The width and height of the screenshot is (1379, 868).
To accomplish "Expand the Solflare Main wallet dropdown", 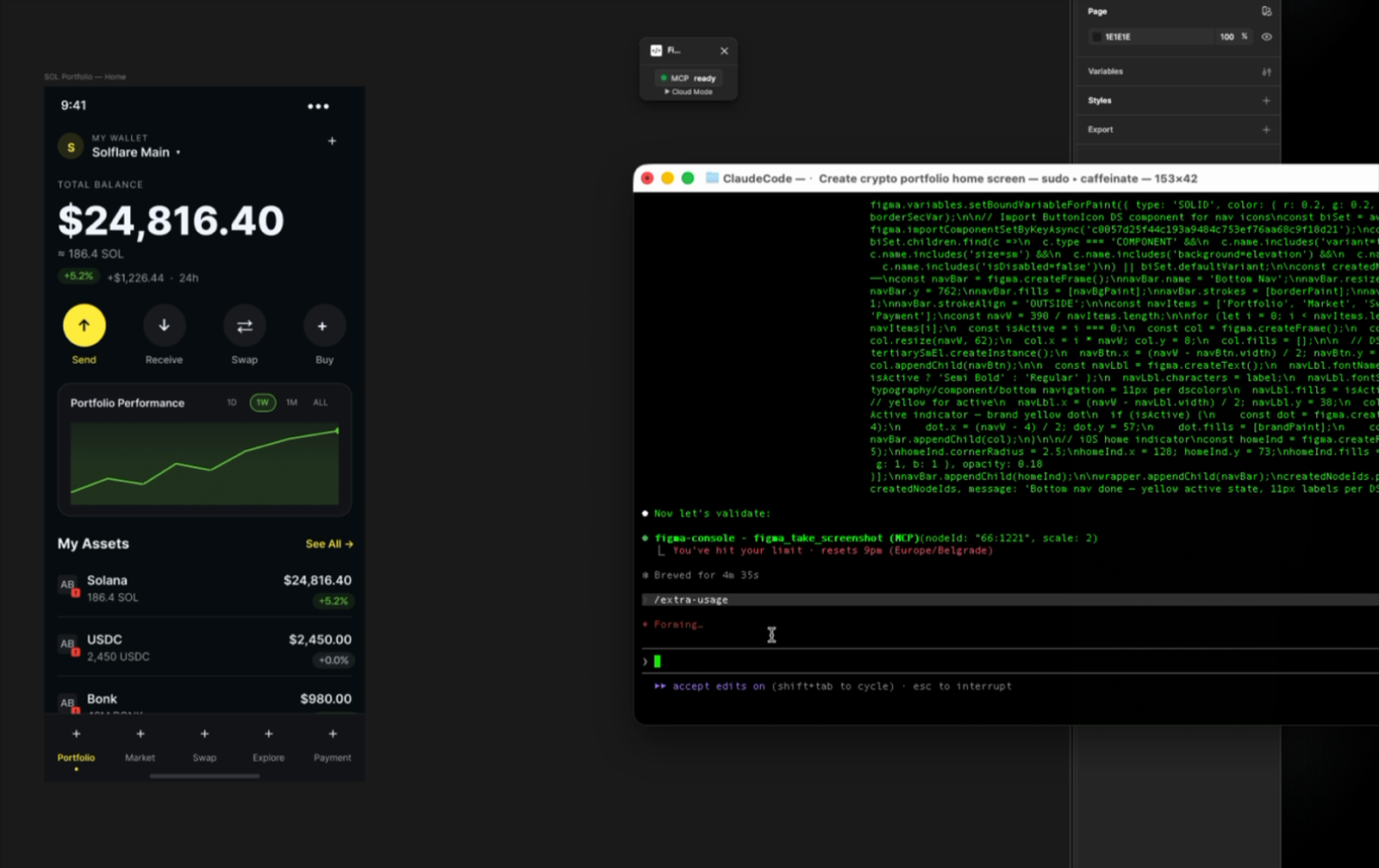I will pyautogui.click(x=178, y=153).
